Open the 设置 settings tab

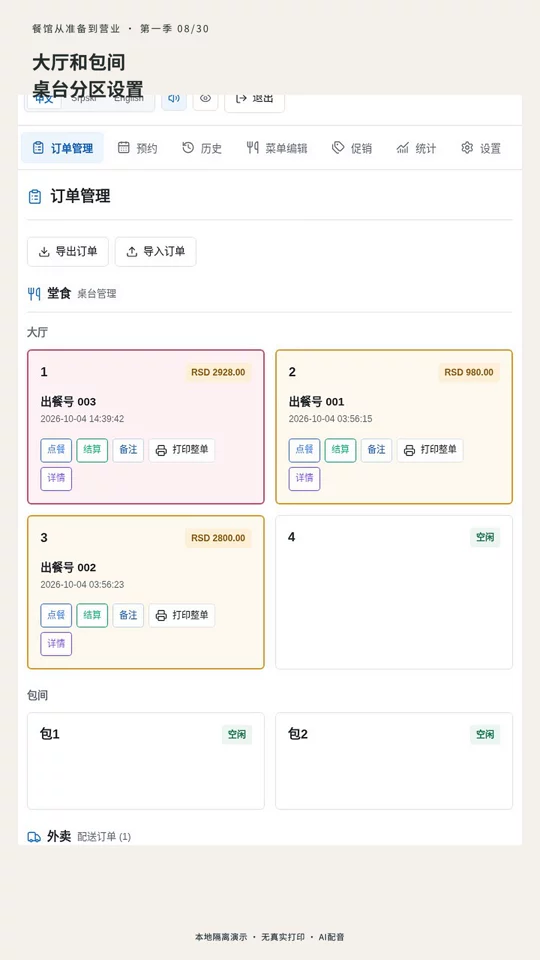point(481,148)
